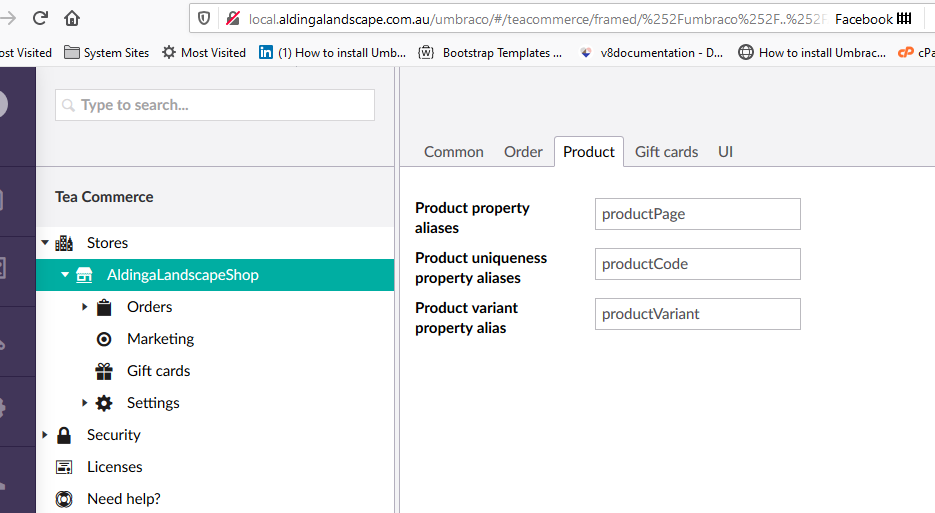Switch to the Common tab

(454, 152)
